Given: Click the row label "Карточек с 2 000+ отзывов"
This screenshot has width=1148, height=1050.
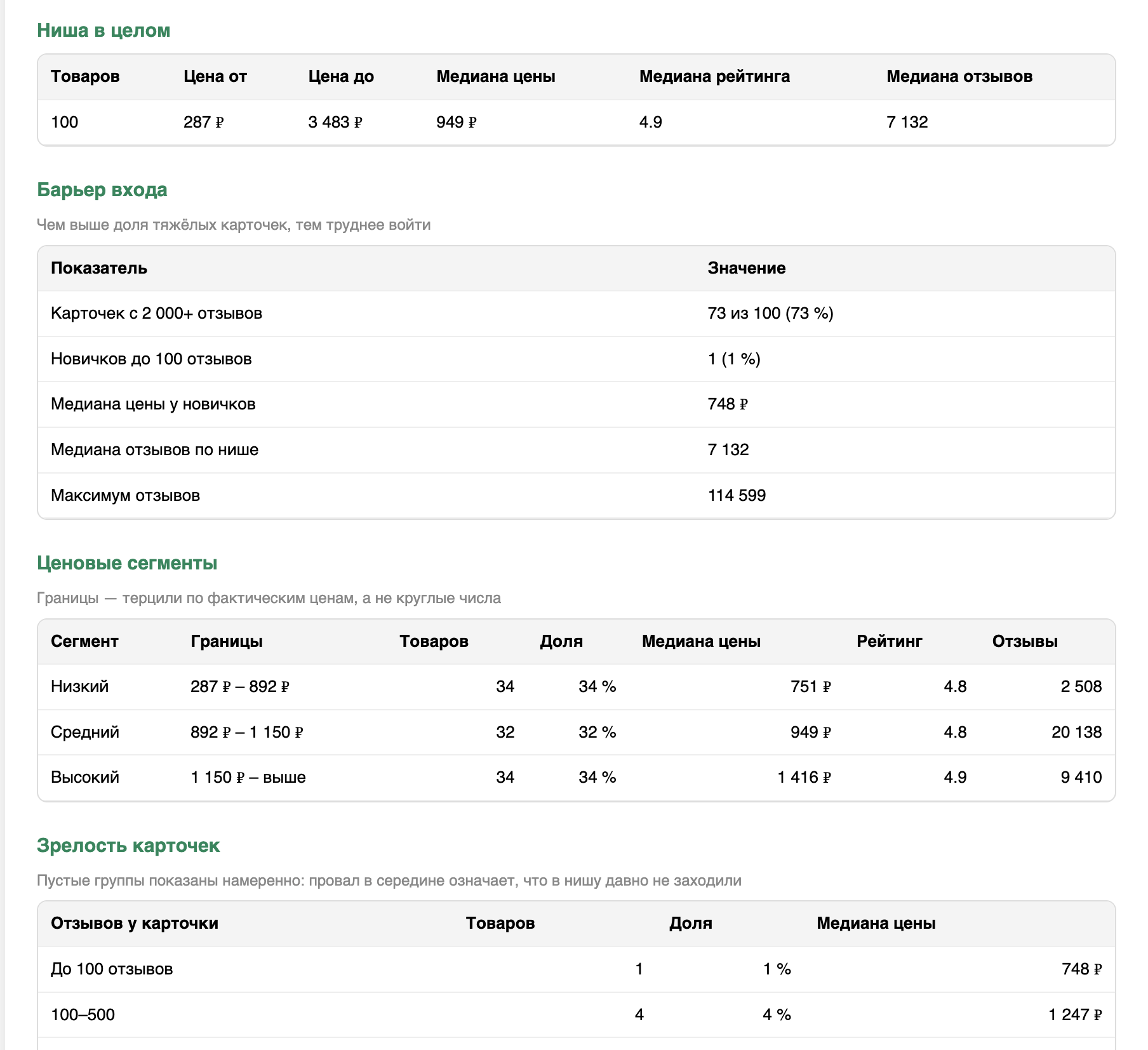Looking at the screenshot, I should tap(156, 314).
